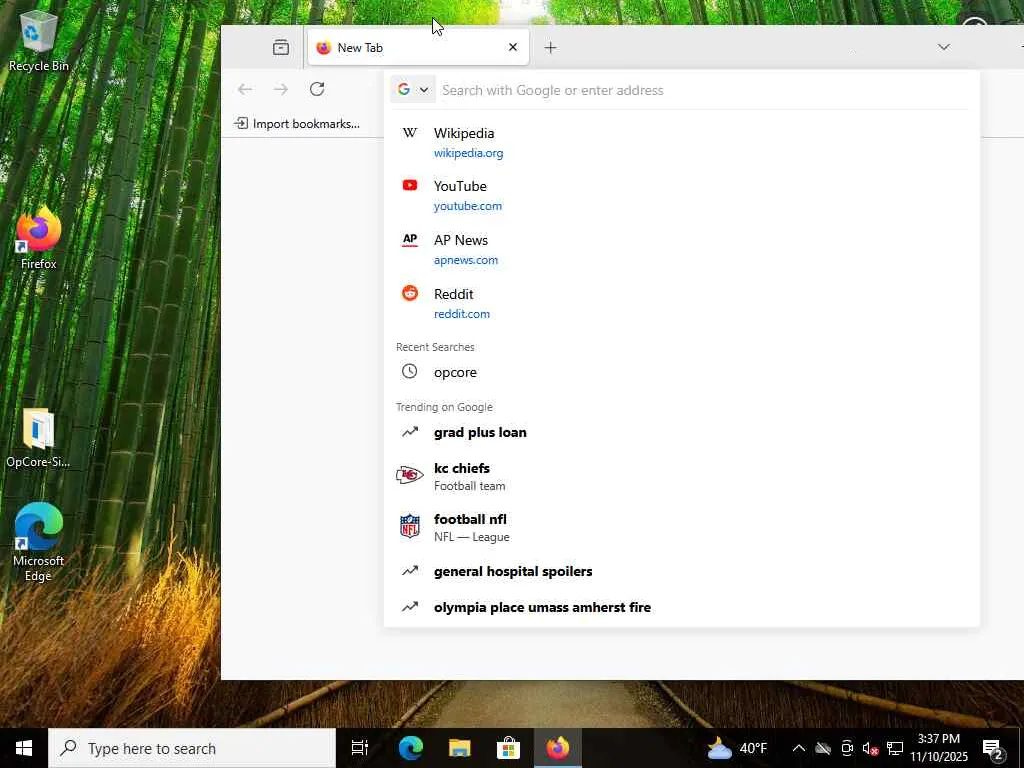Image resolution: width=1024 pixels, height=768 pixels.
Task: Click trending arrow beside grad plus loan
Action: [x=409, y=432]
